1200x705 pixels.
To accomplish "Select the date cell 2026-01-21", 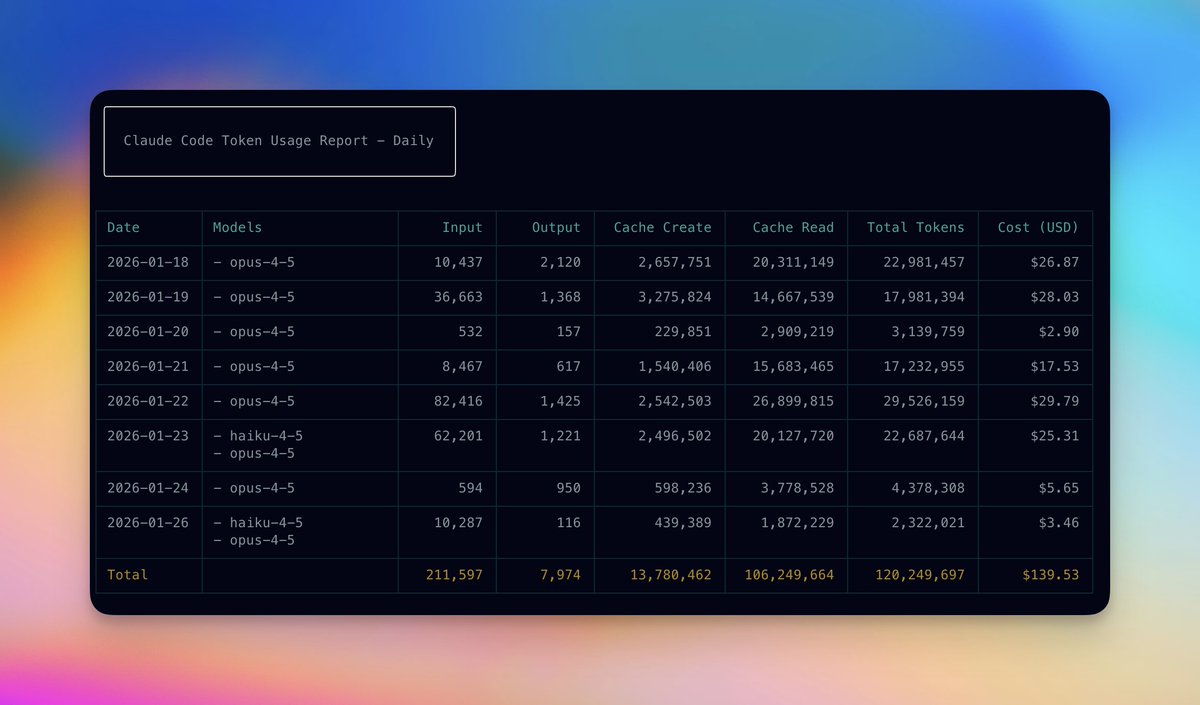I will [149, 367].
